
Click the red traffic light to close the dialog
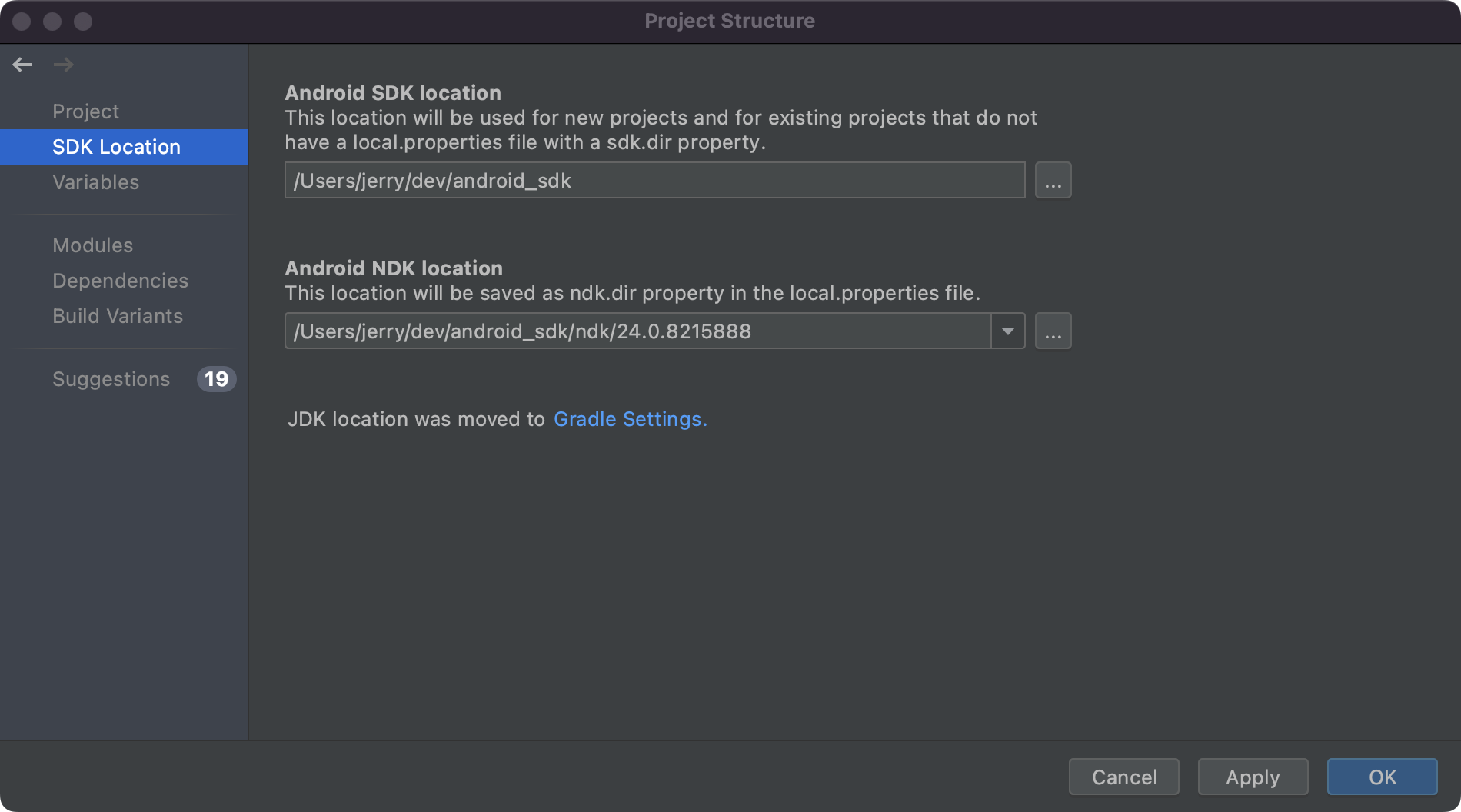click(23, 22)
